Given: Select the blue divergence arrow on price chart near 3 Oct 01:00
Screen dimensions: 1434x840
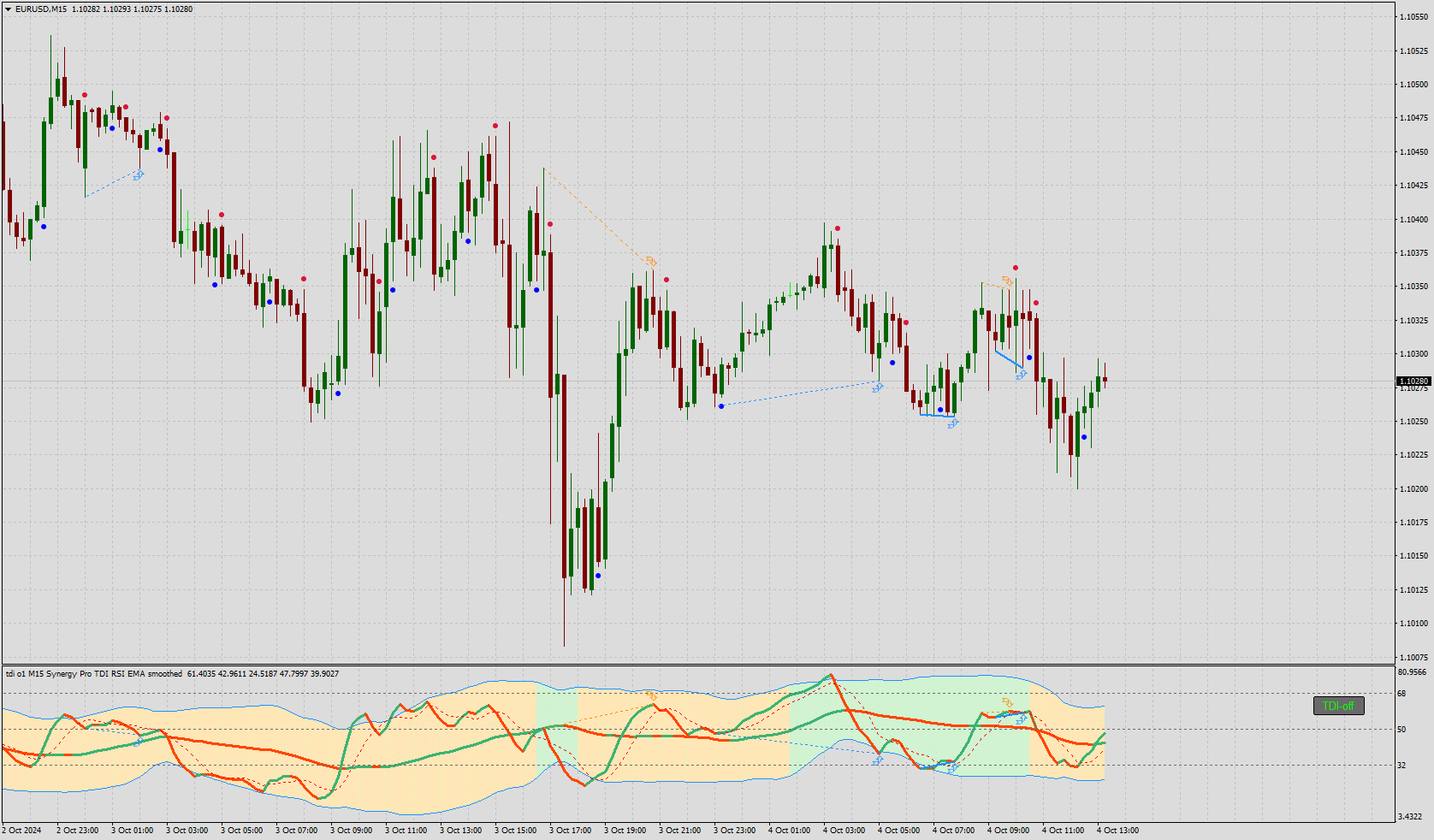Looking at the screenshot, I should point(139,175).
